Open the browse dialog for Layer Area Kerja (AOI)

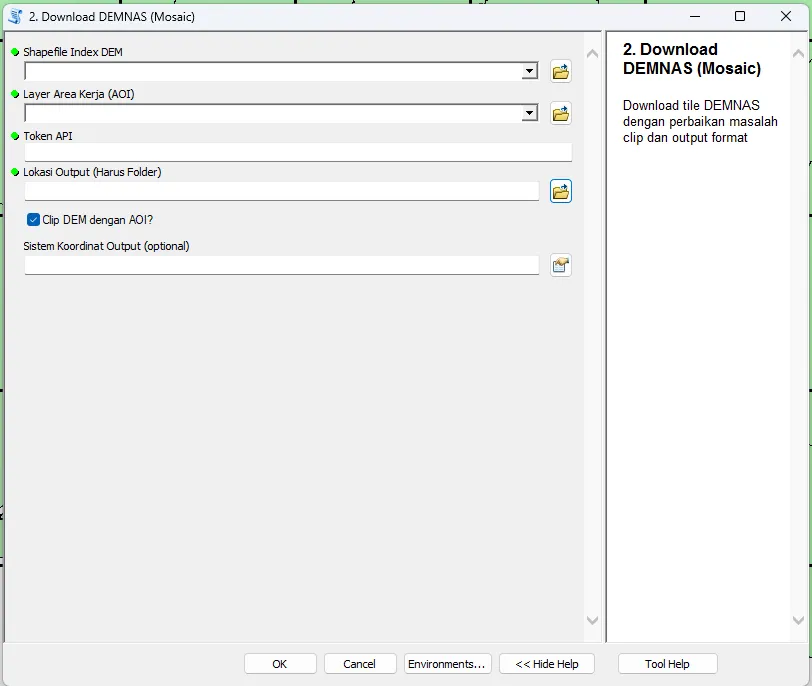point(560,113)
